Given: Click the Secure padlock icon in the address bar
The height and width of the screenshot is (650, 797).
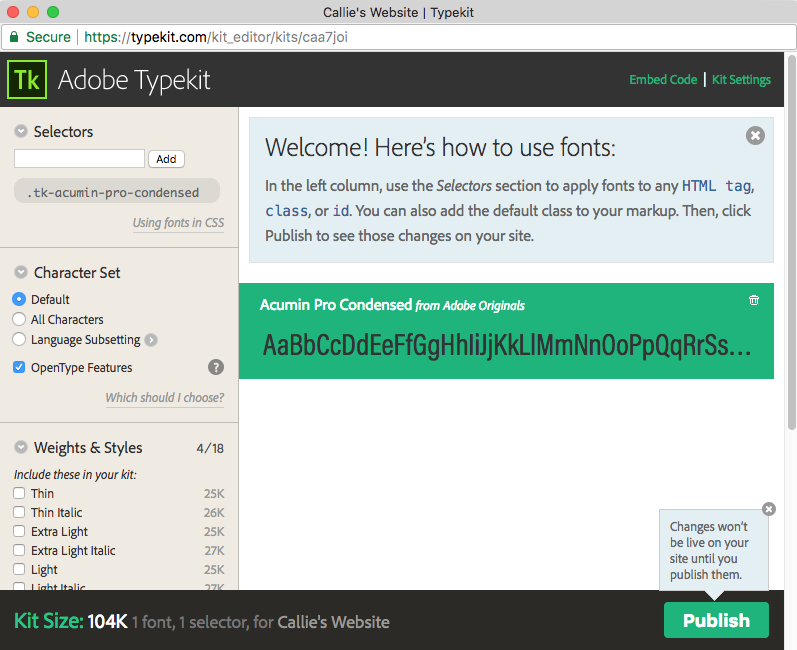Looking at the screenshot, I should tap(14, 37).
